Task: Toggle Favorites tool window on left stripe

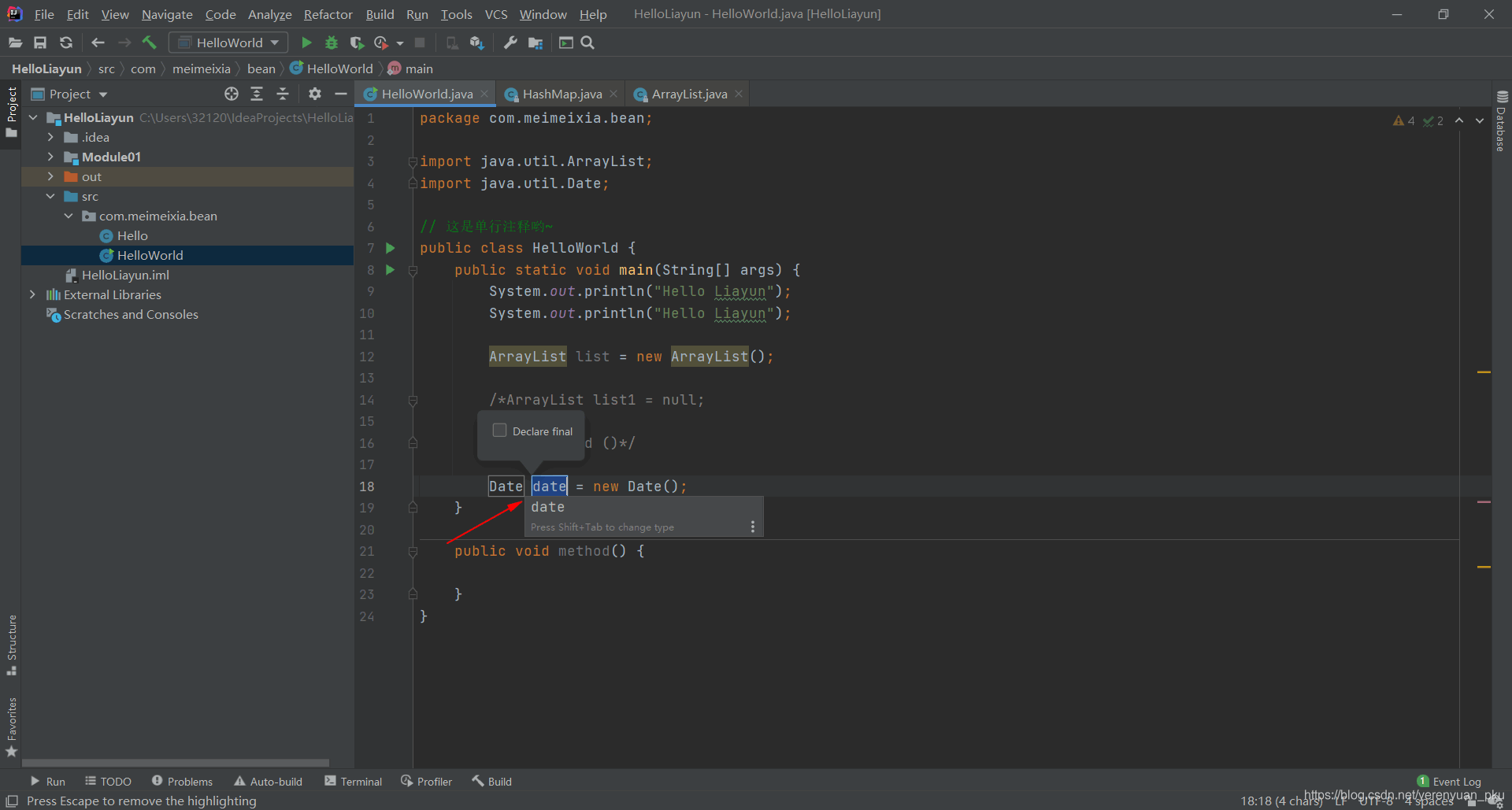Action: pos(11,727)
